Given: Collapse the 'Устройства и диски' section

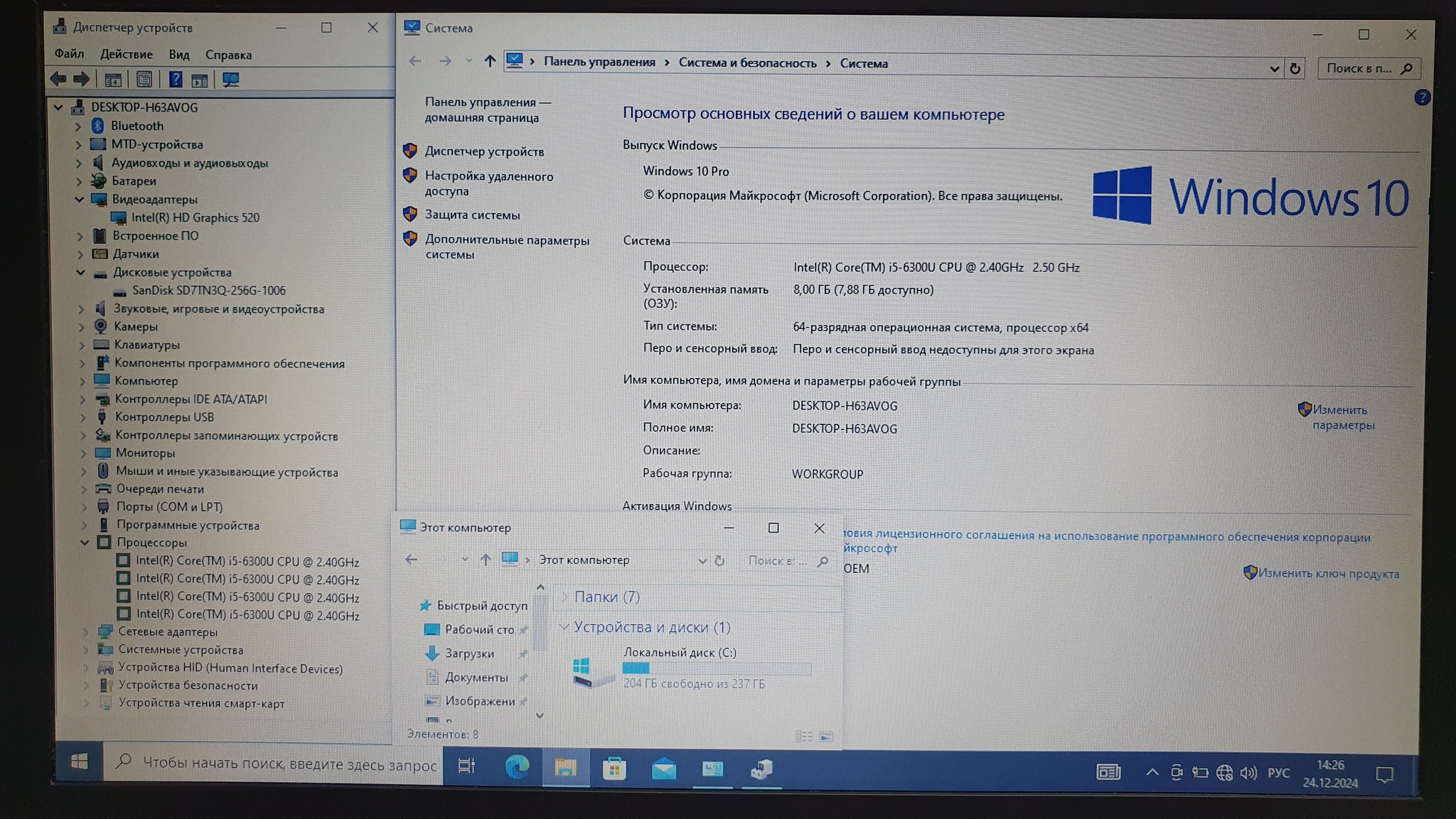Looking at the screenshot, I should 564,627.
